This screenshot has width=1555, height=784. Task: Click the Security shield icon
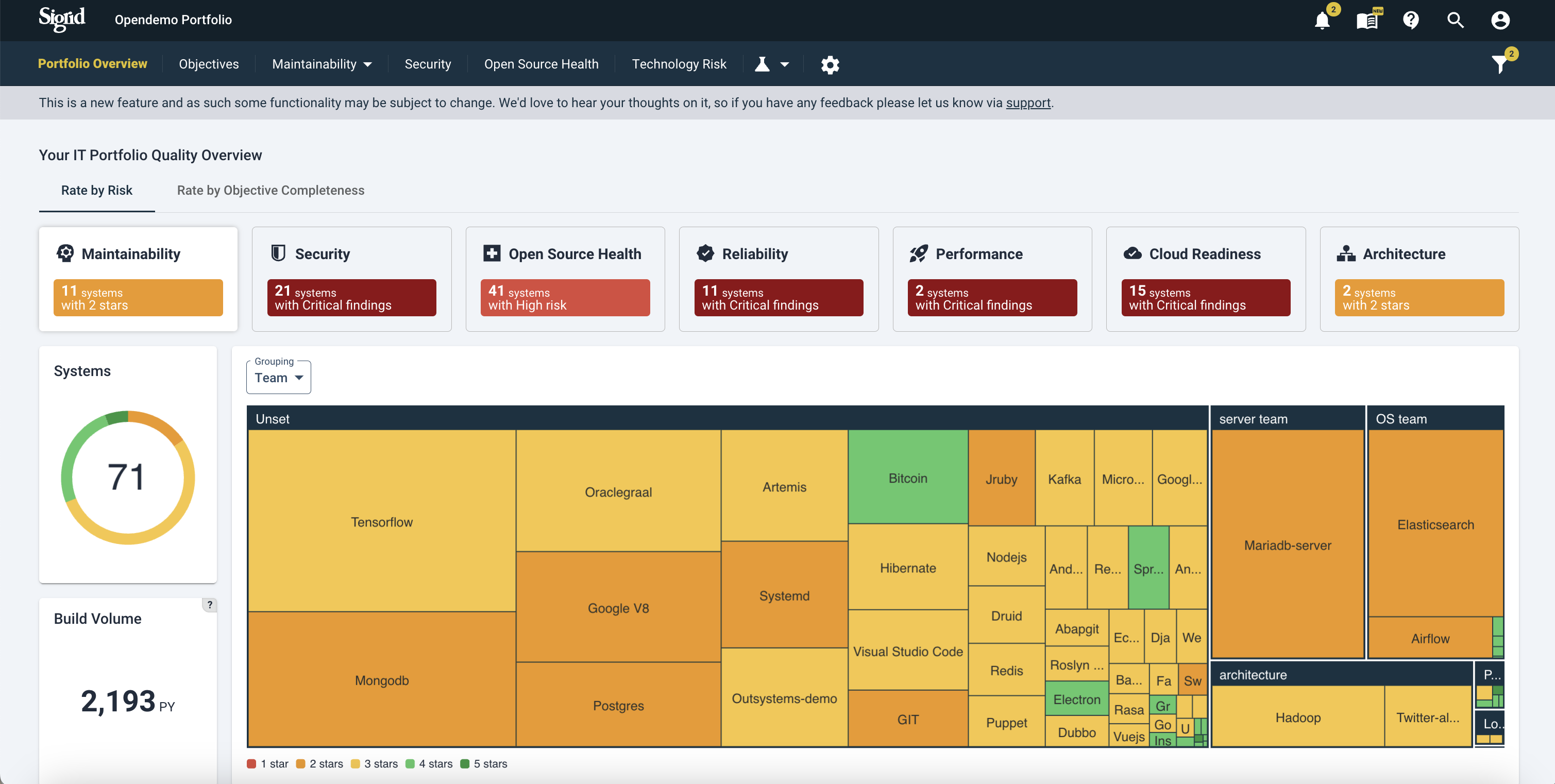[x=278, y=253]
